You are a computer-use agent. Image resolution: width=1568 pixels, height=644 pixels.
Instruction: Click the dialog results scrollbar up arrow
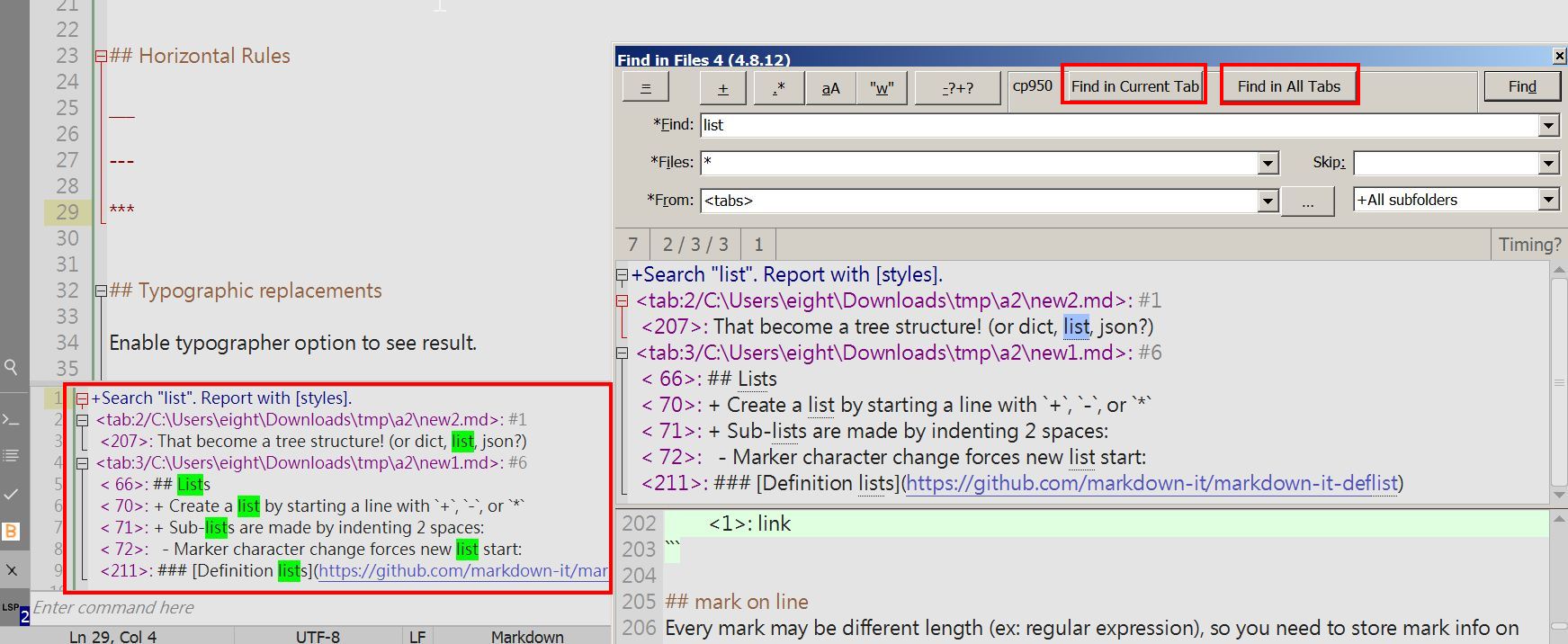click(1559, 272)
